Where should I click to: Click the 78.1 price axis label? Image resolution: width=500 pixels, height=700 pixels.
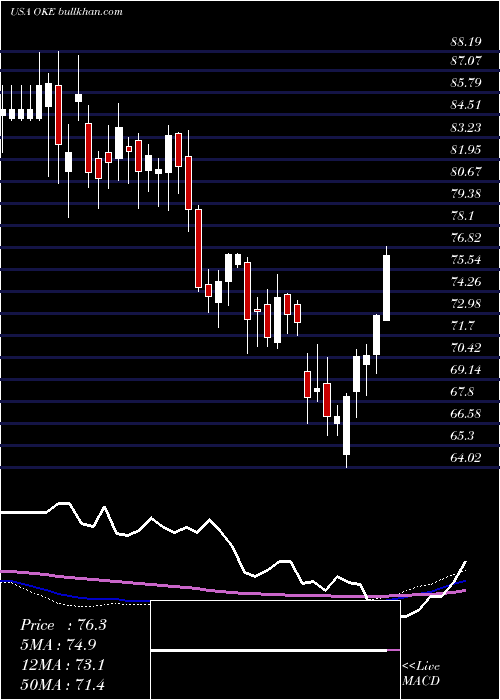[462, 216]
